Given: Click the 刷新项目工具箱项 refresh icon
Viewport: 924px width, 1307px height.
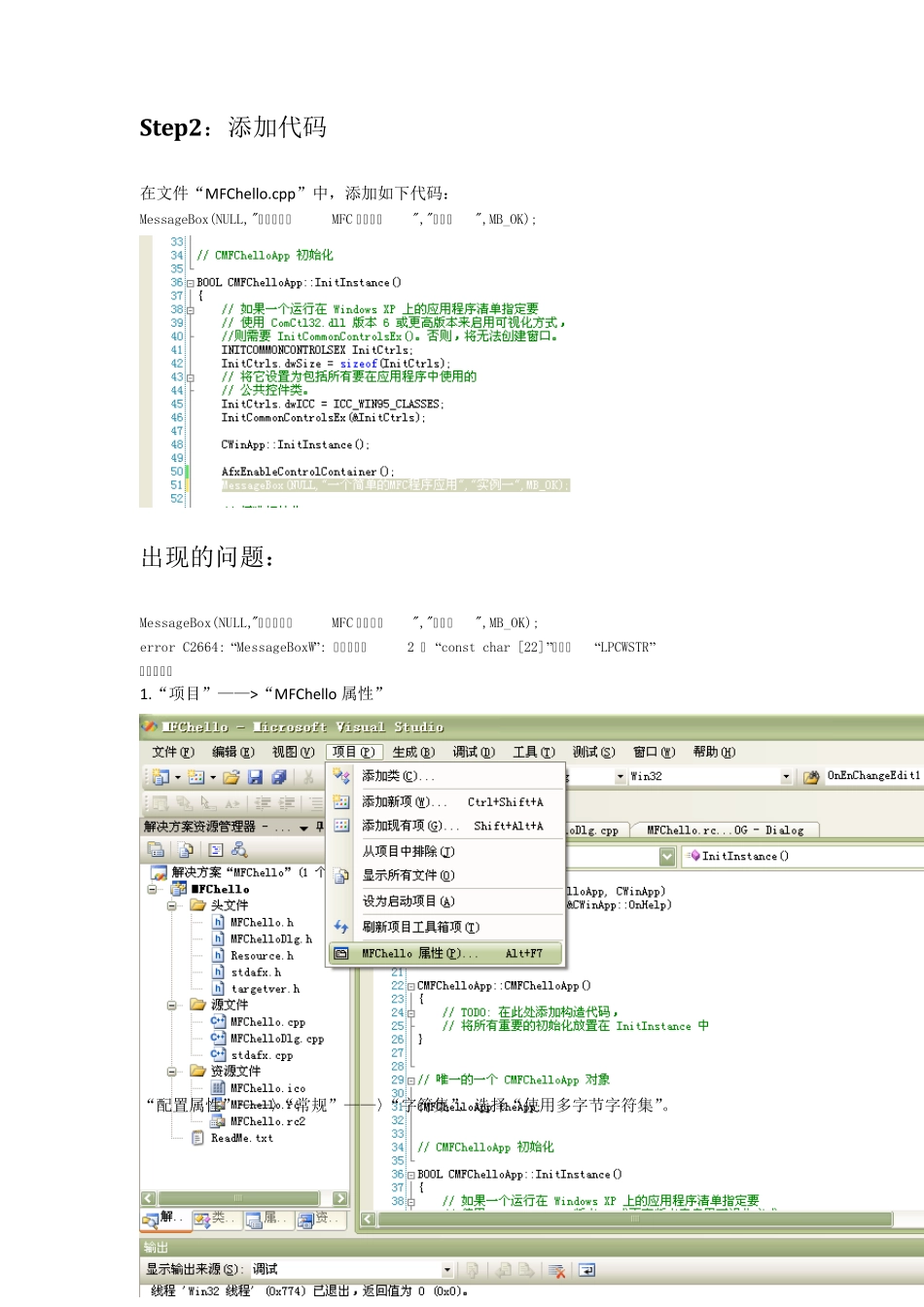Looking at the screenshot, I should tap(341, 927).
